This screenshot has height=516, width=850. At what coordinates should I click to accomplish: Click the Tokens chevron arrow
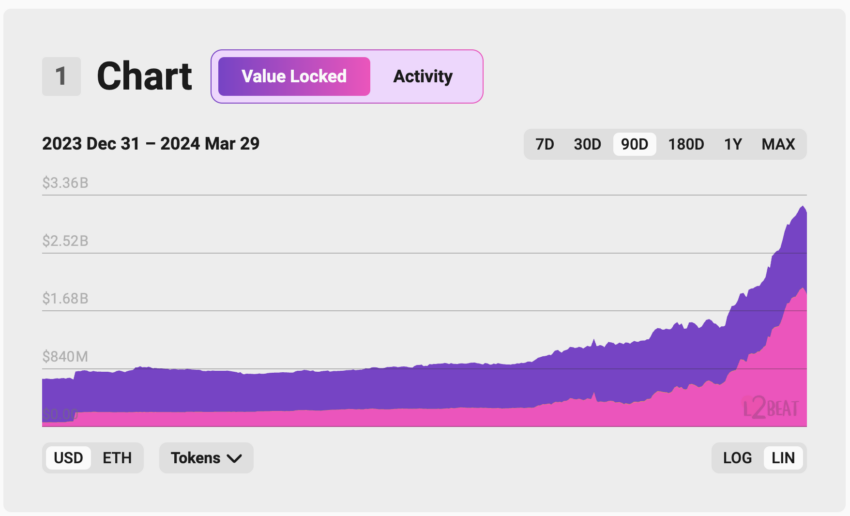234,459
